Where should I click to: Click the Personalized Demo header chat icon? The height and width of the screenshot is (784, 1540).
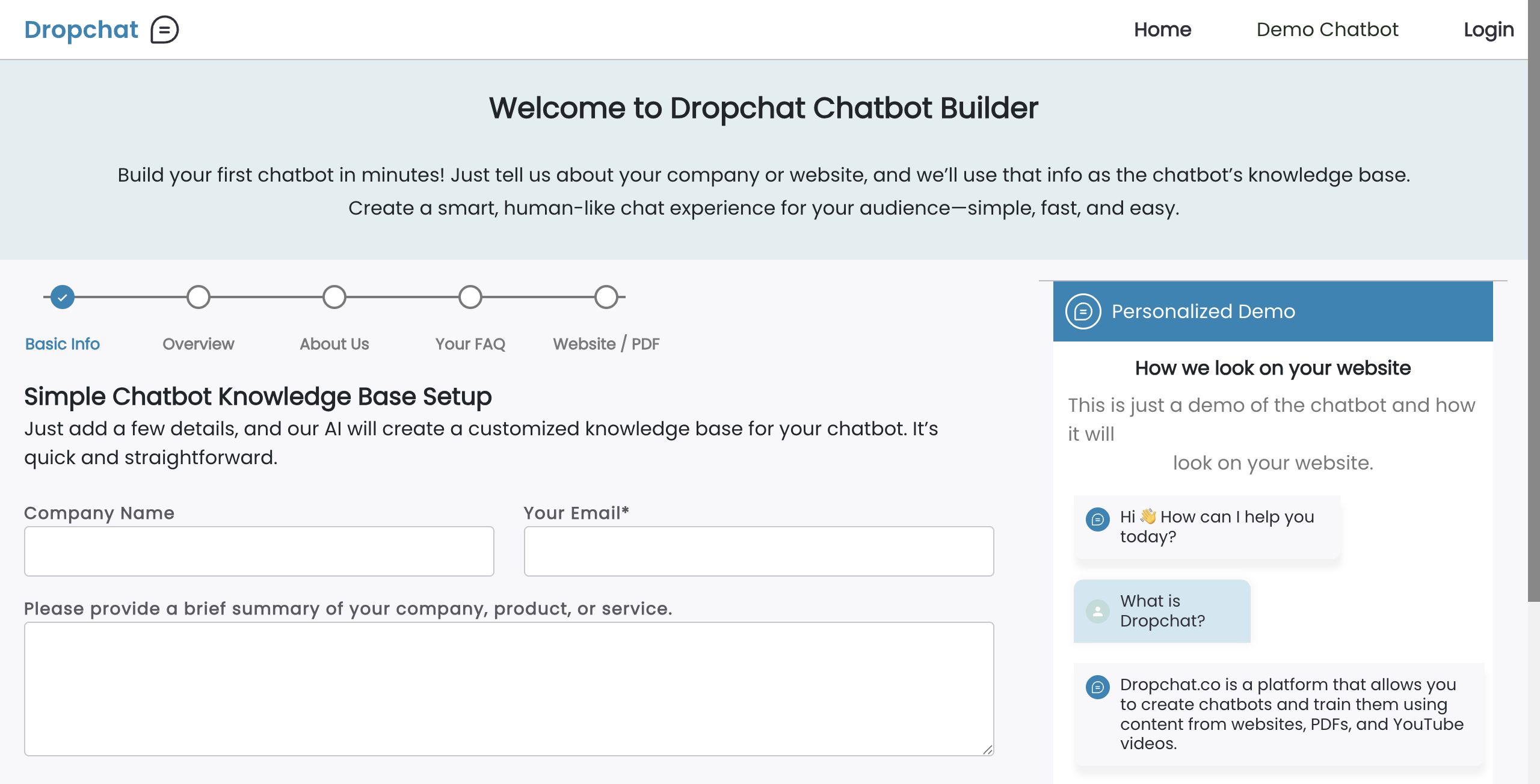[x=1083, y=311]
